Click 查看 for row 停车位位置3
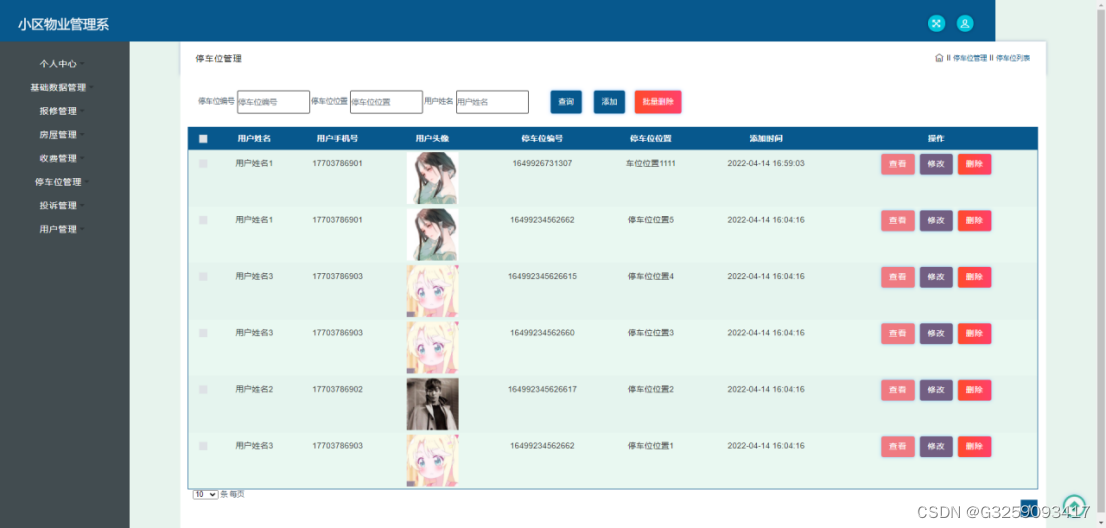 point(897,333)
